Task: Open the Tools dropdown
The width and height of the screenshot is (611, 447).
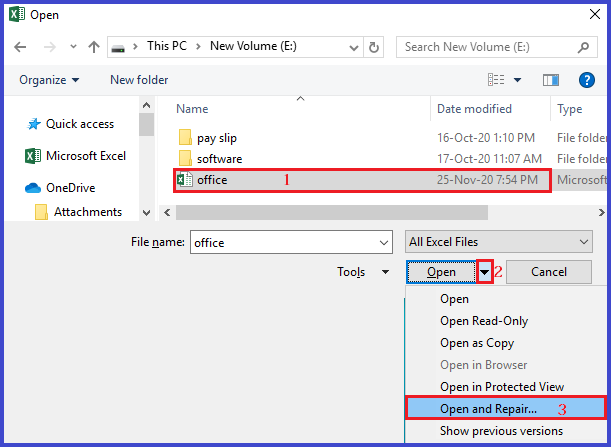Action: click(362, 272)
